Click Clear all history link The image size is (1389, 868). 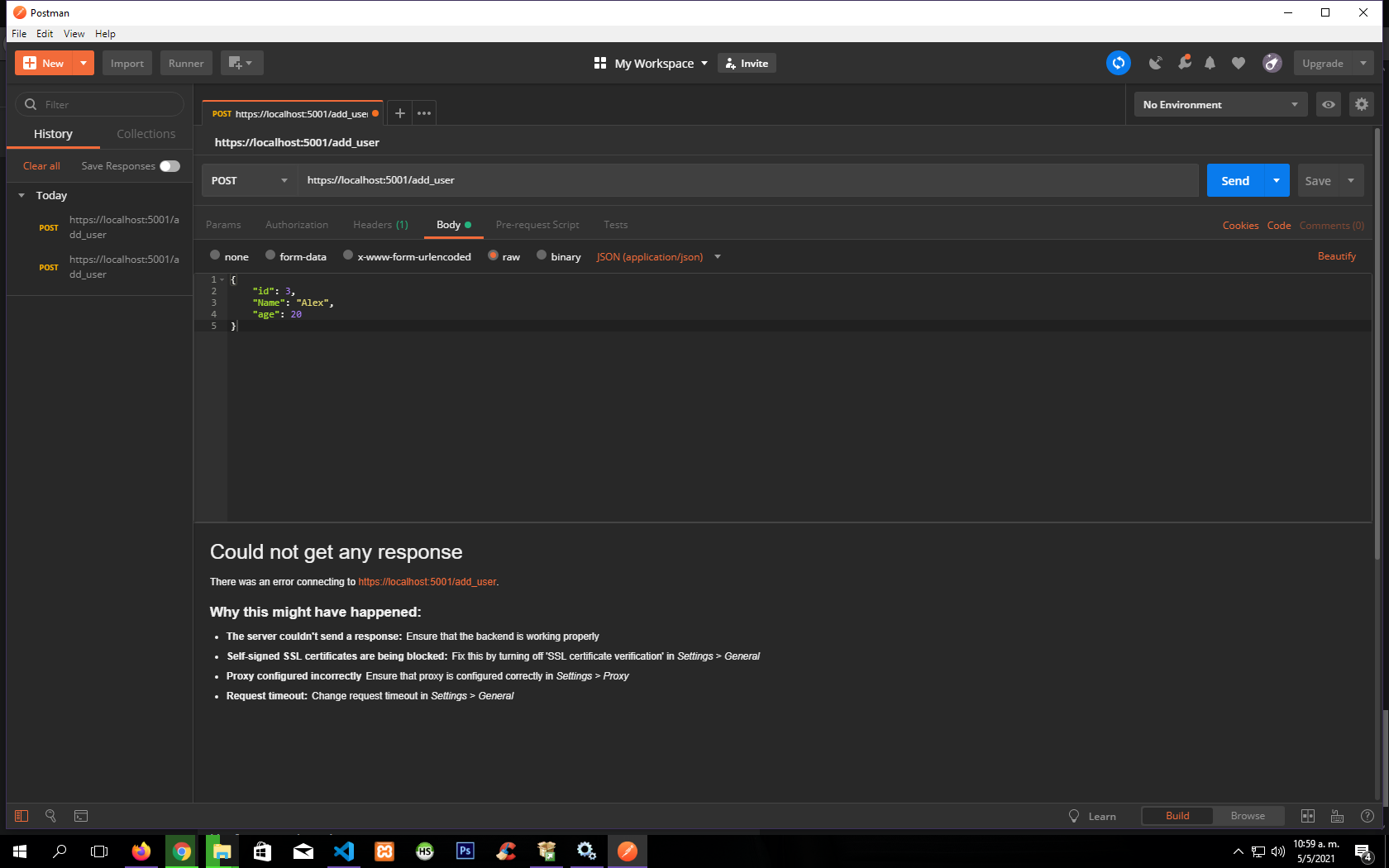(41, 166)
